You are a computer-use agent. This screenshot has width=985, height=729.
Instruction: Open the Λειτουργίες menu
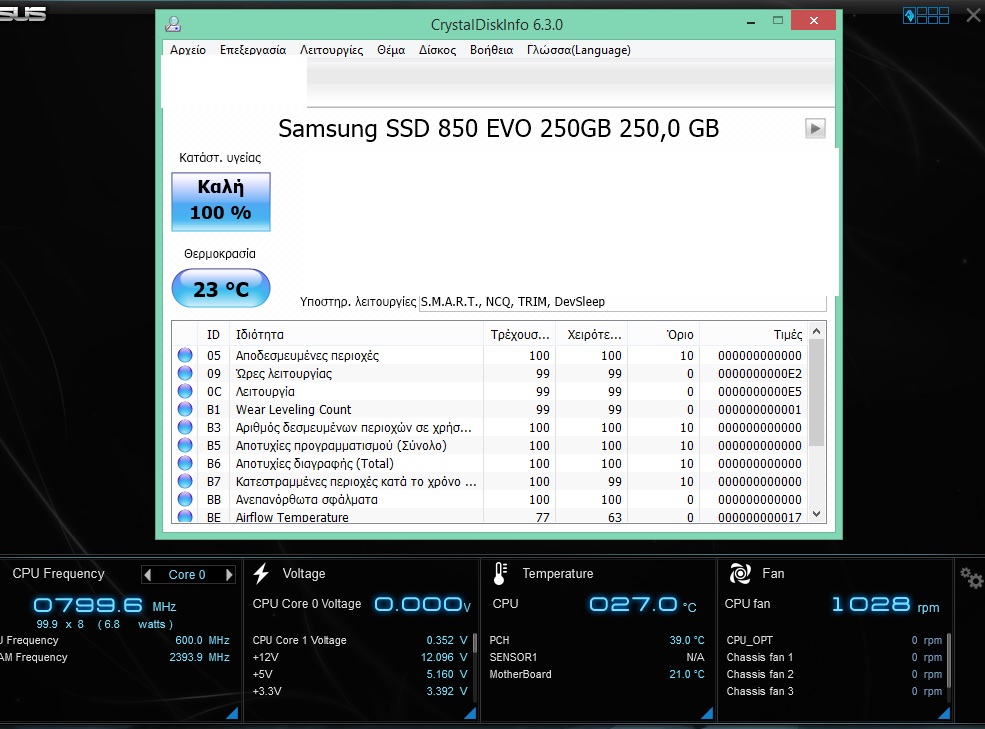(331, 50)
